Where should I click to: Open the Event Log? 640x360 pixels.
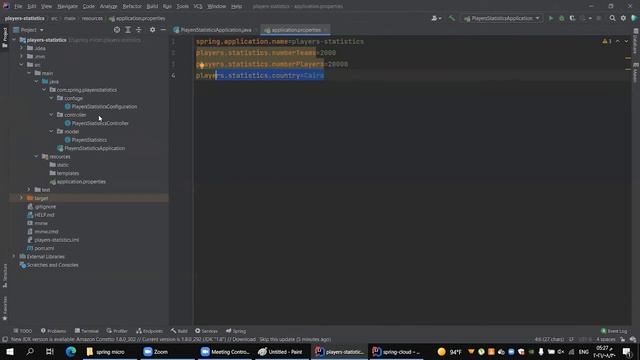tap(614, 331)
